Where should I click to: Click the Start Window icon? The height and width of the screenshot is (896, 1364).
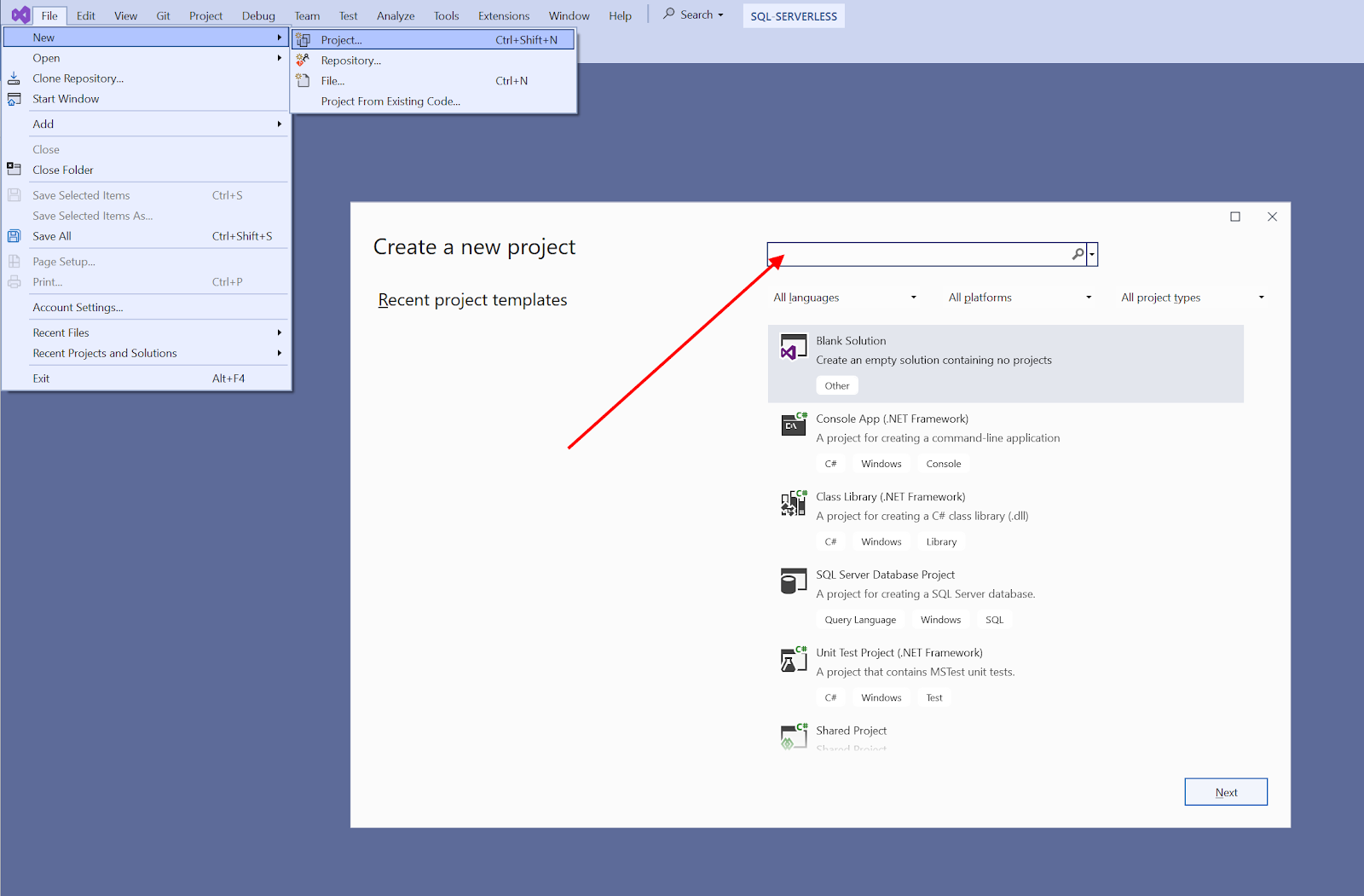tap(14, 99)
